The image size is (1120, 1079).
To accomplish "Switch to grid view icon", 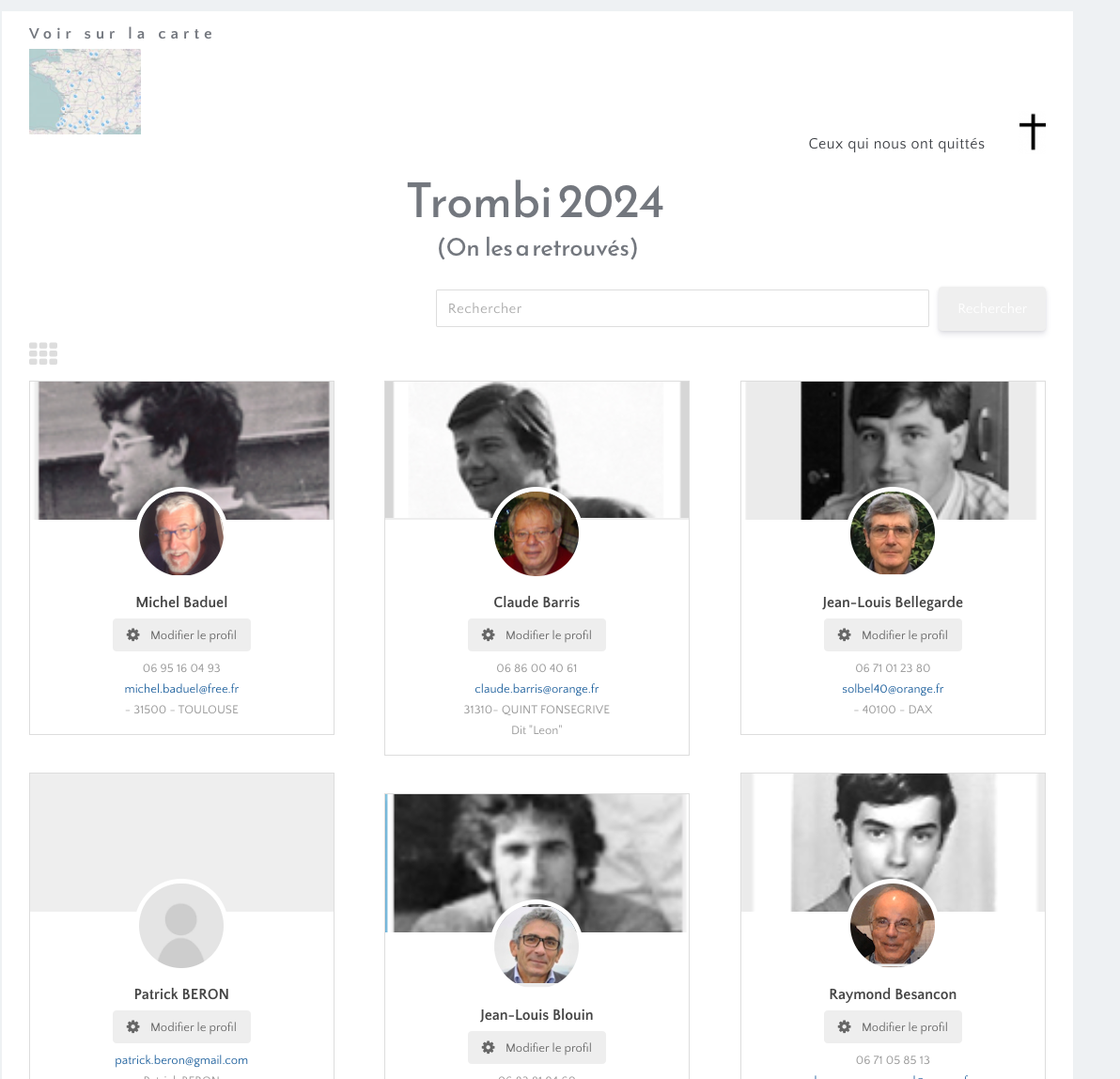I will (43, 353).
